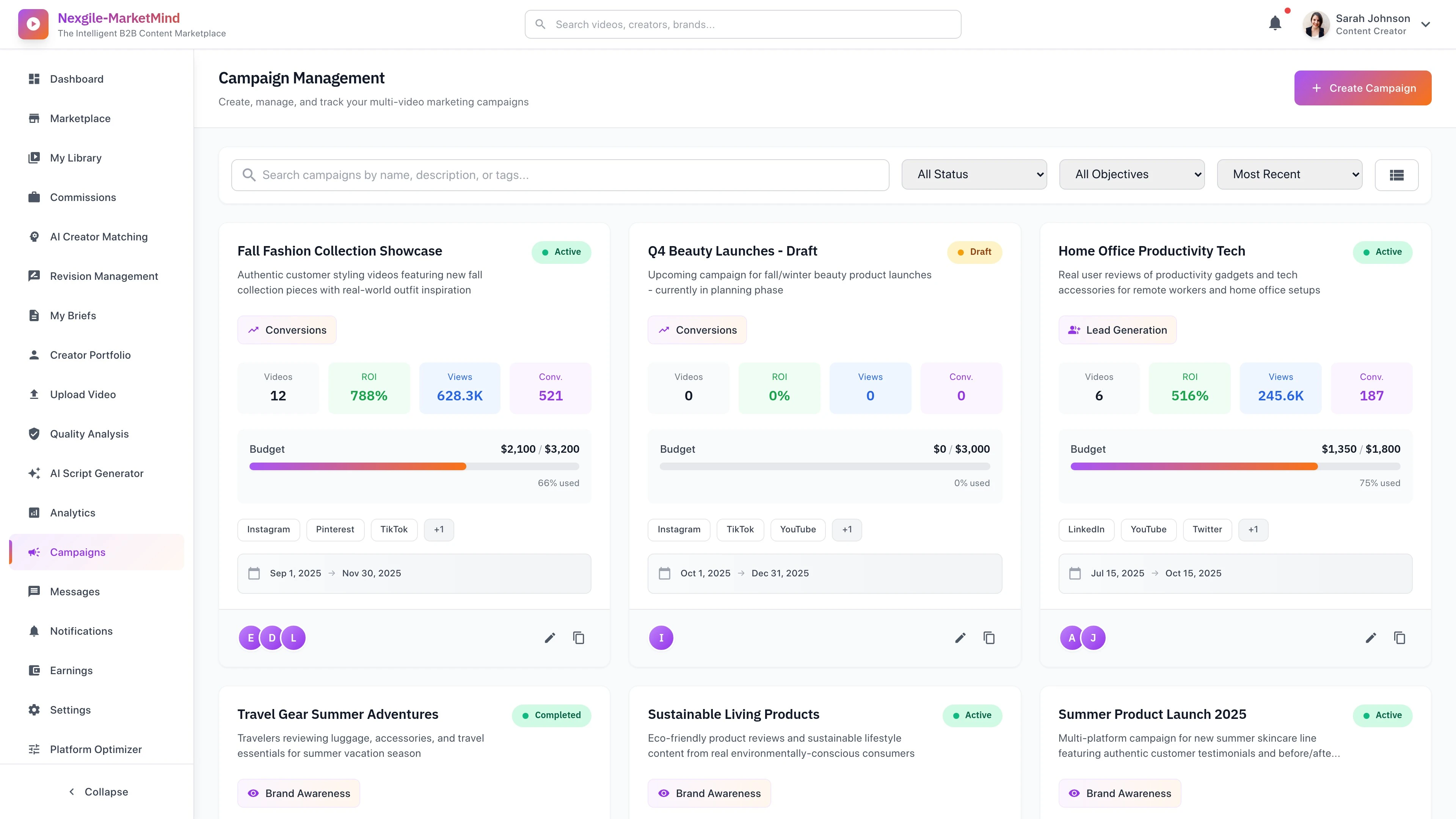This screenshot has height=819, width=1456.
Task: Click the Create Campaign button
Action: point(1362,88)
